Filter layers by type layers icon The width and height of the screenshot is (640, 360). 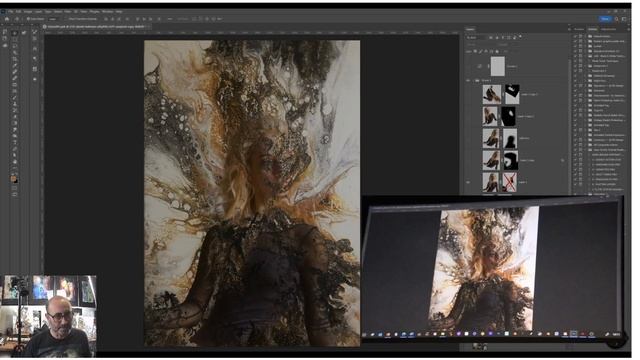(x=503, y=38)
